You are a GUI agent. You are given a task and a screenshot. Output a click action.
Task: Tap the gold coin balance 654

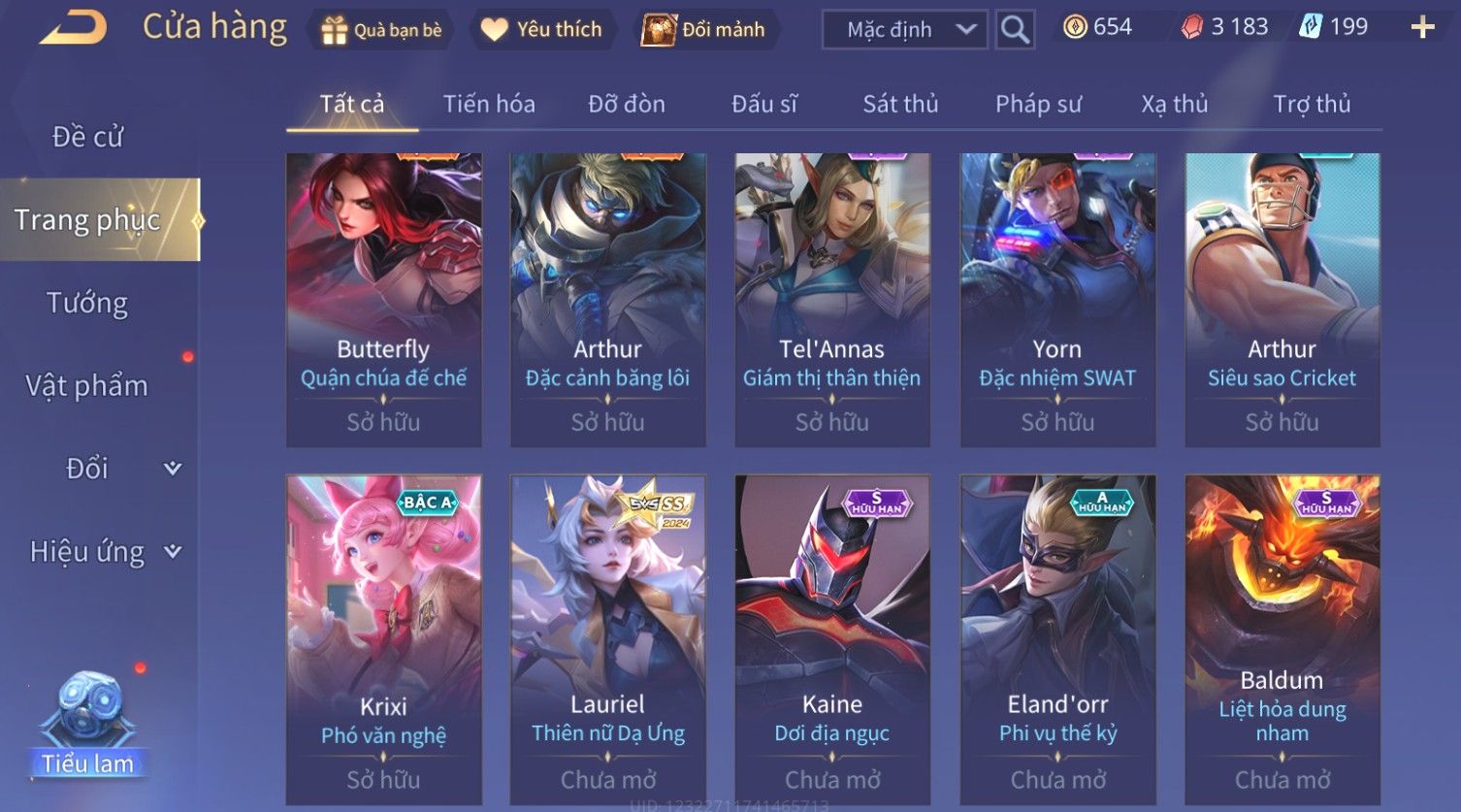click(1097, 27)
